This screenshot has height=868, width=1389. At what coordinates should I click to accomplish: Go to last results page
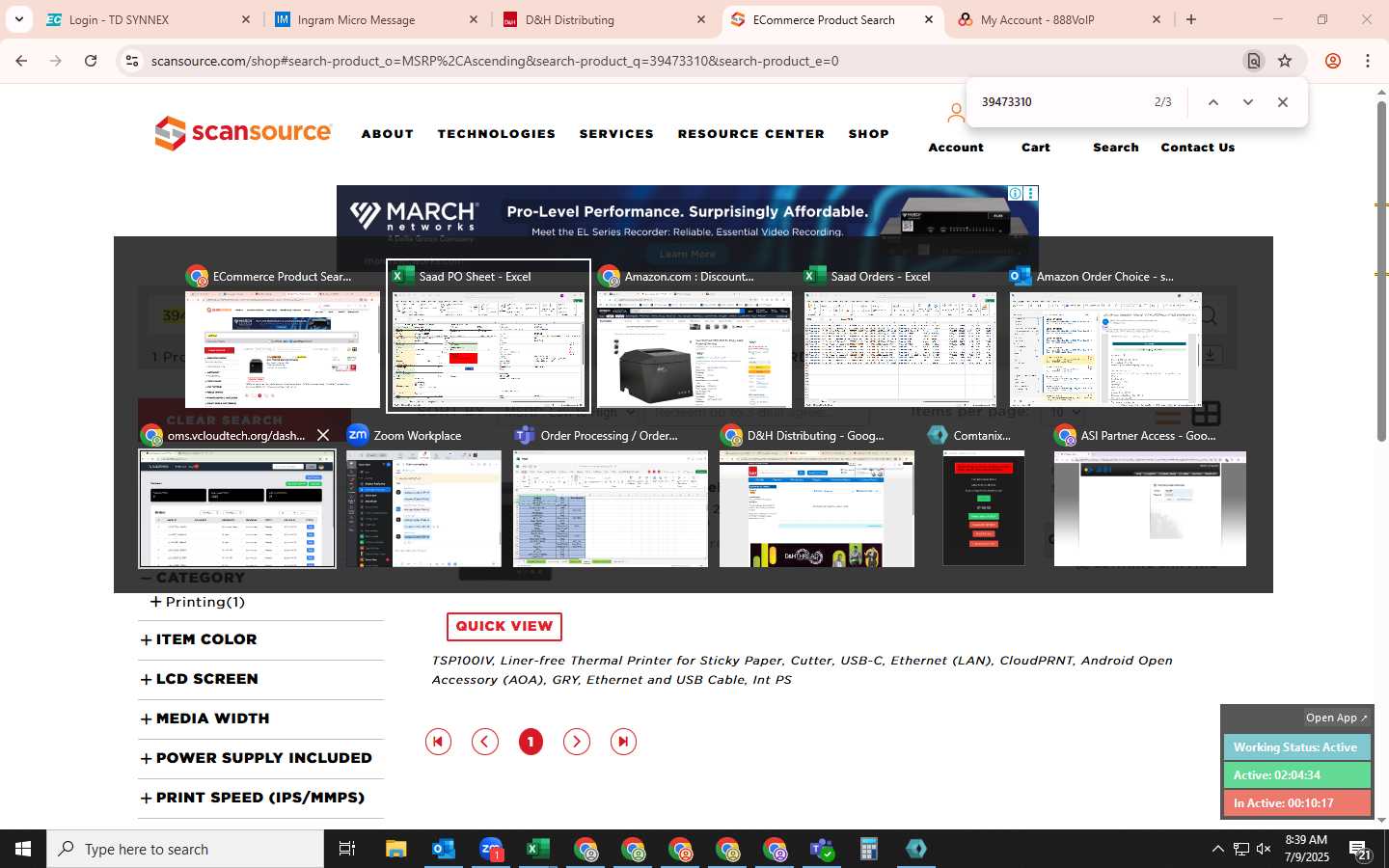click(623, 742)
